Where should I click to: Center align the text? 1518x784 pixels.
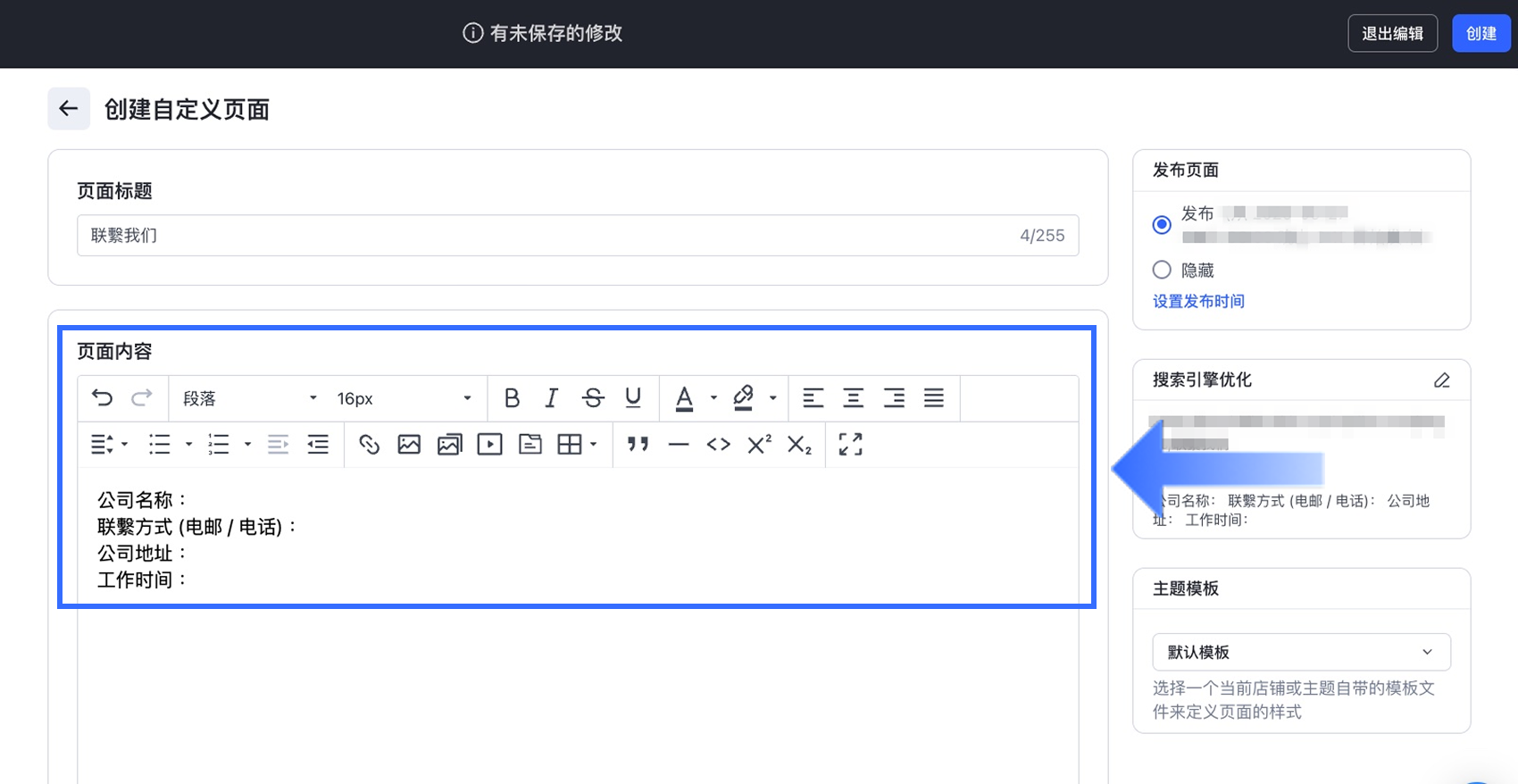pos(853,398)
